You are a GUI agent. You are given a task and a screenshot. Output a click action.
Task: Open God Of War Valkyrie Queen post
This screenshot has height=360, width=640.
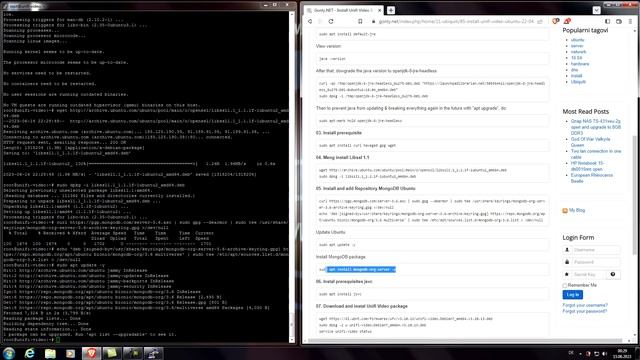(x=590, y=142)
